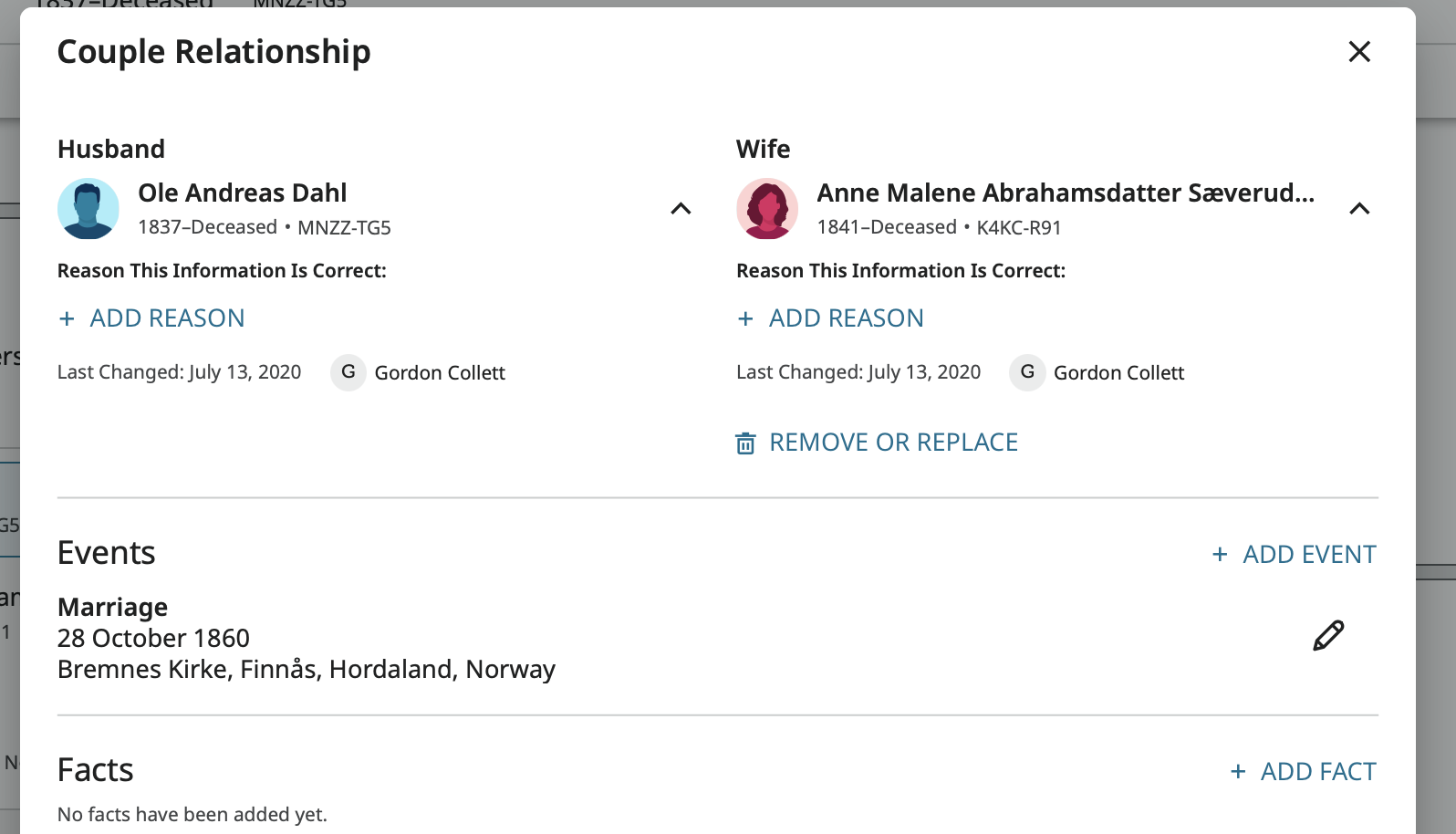
Task: Open Anne Malene Abrahamsdatter Sæverud's name link
Action: click(x=1065, y=193)
